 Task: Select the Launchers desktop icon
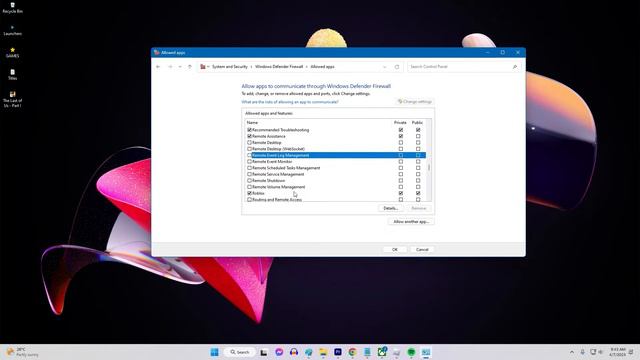(x=12, y=30)
